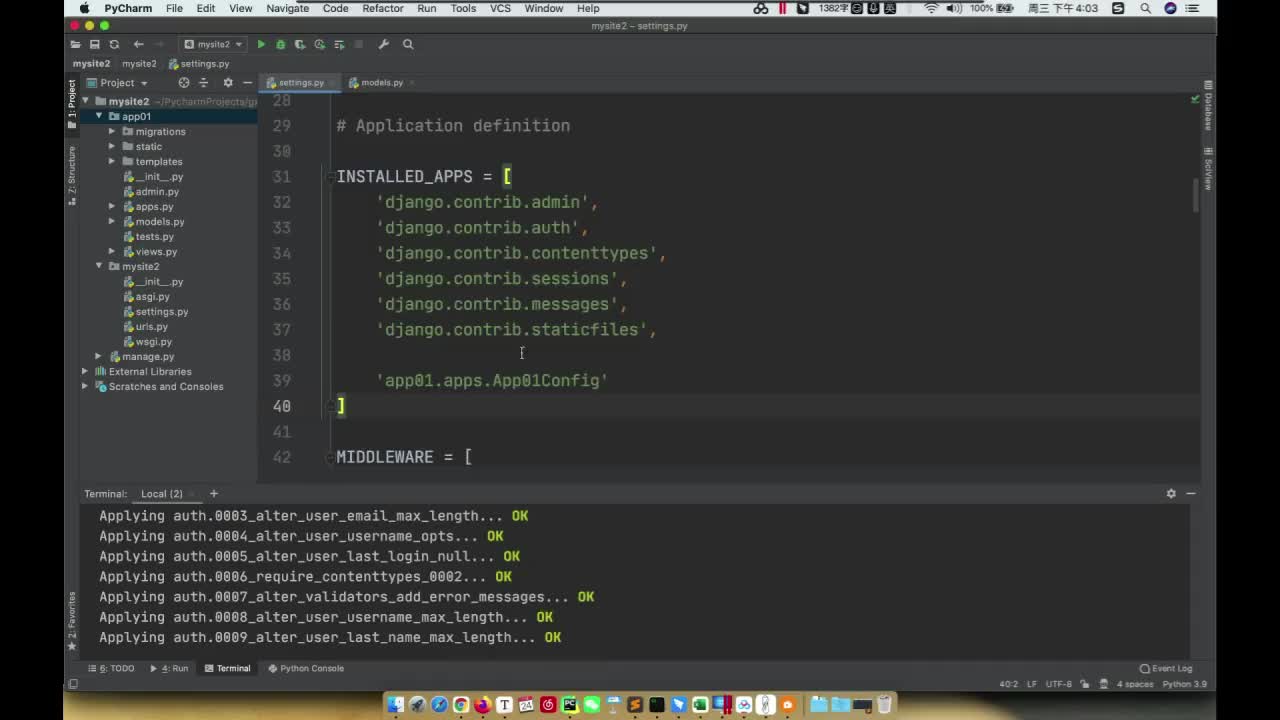Switch to the models.py editor tab
Image resolution: width=1280 pixels, height=720 pixels.
tap(381, 83)
